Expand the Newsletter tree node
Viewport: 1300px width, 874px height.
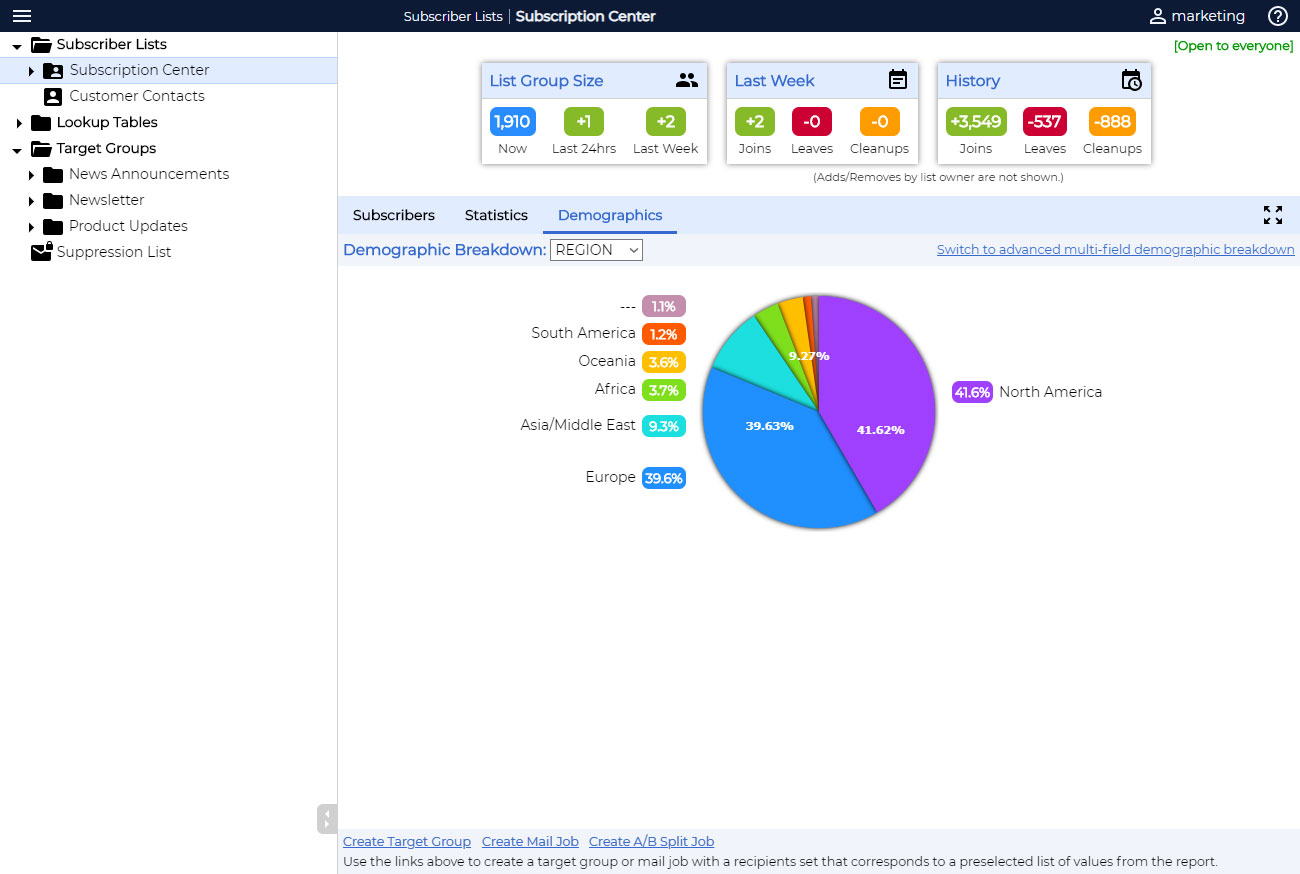tap(31, 201)
